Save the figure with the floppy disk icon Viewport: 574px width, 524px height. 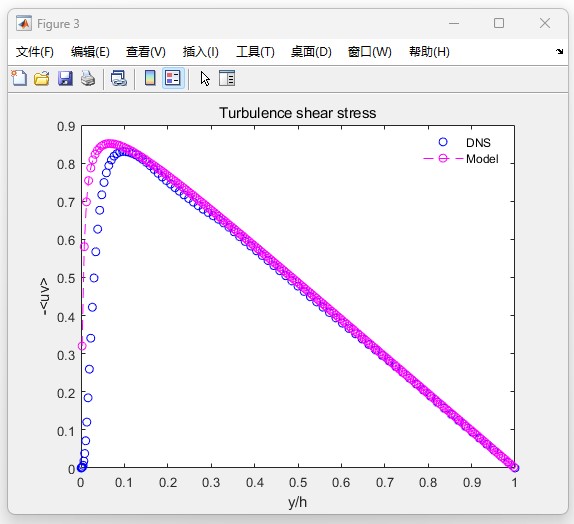[65, 78]
